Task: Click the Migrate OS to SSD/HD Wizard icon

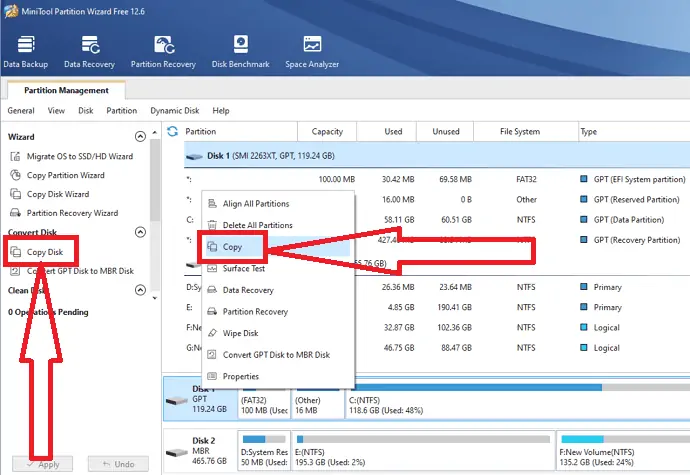Action: click(x=15, y=156)
